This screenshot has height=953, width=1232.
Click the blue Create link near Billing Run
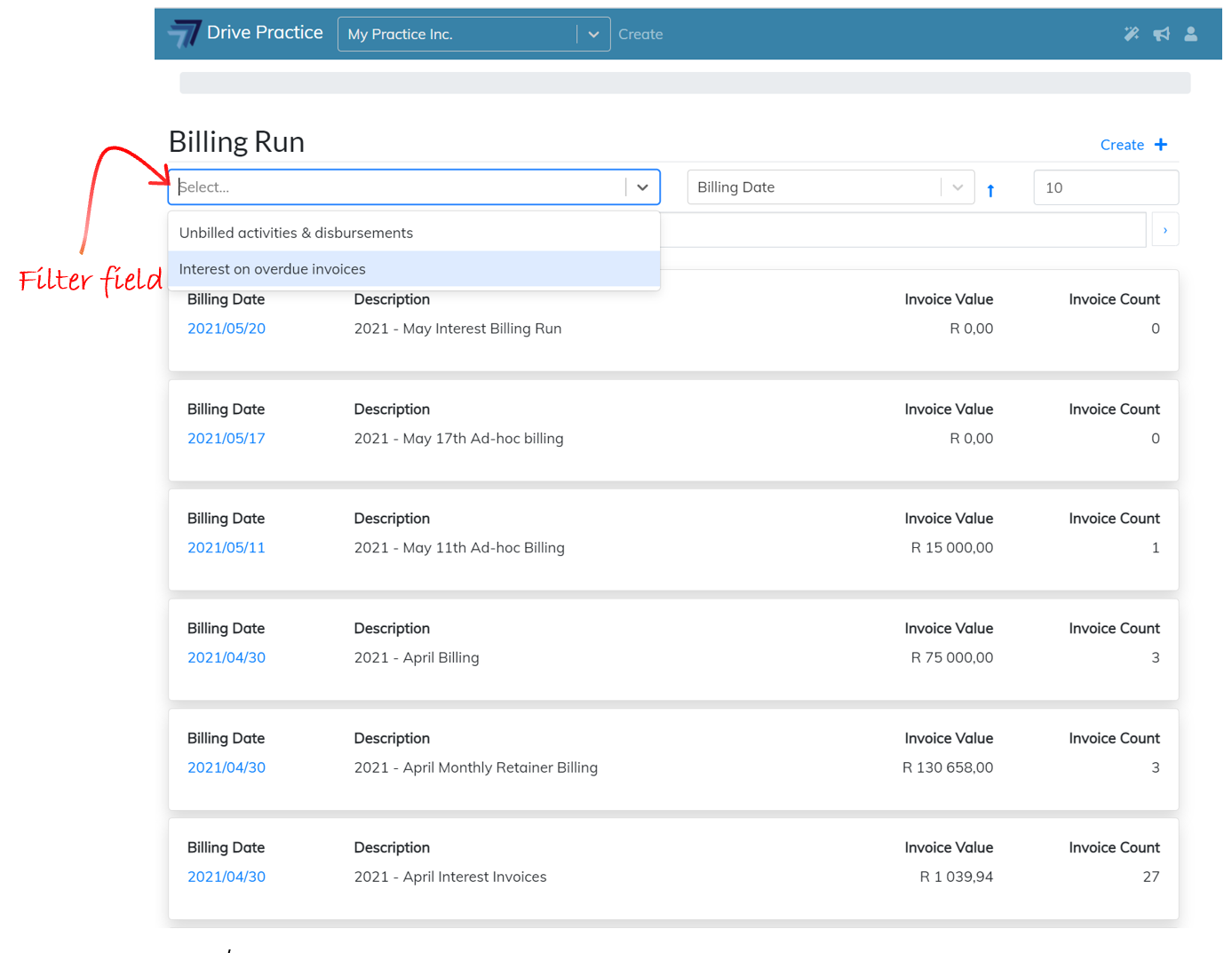tap(1122, 145)
